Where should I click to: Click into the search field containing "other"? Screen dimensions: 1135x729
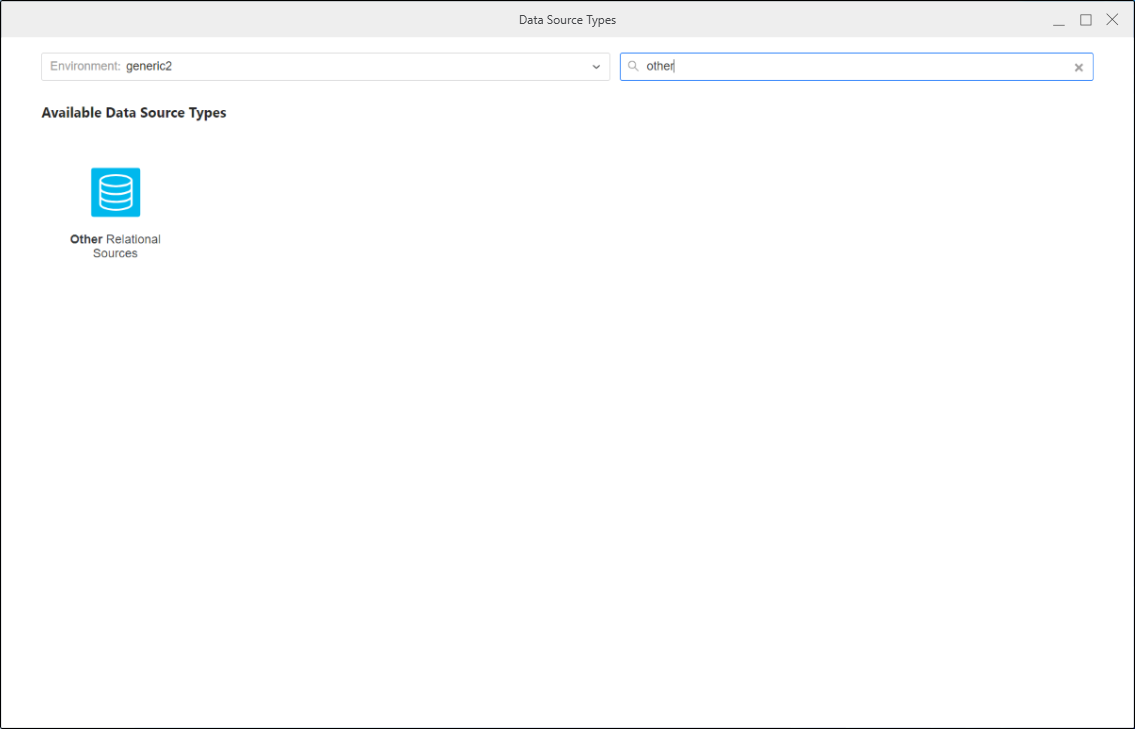850,67
